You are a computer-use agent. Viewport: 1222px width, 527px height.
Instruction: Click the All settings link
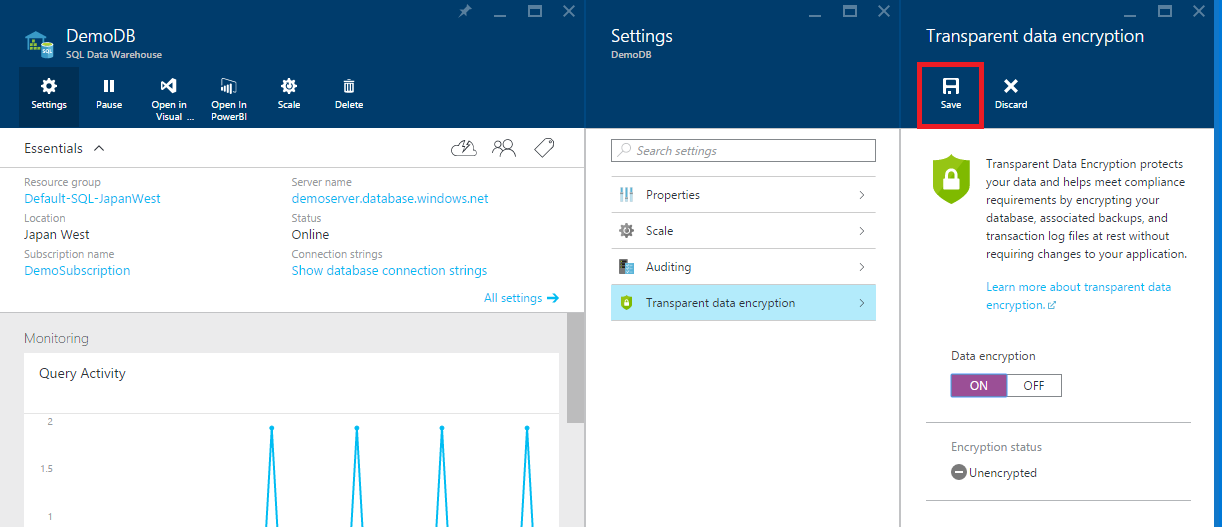tap(521, 298)
